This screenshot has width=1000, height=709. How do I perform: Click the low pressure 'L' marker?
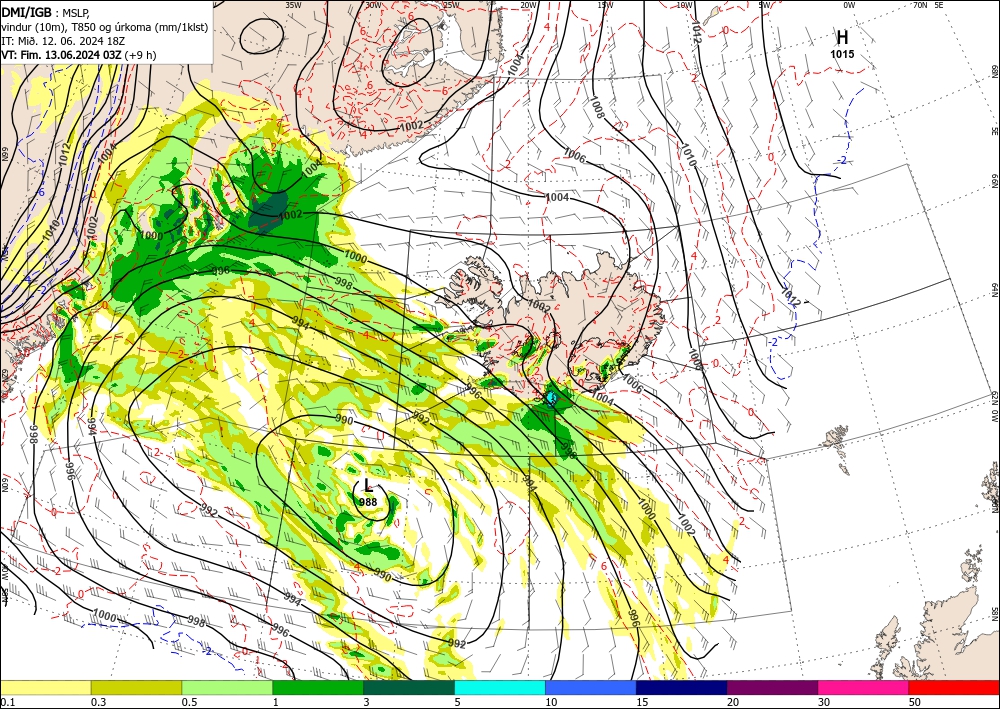tap(368, 487)
